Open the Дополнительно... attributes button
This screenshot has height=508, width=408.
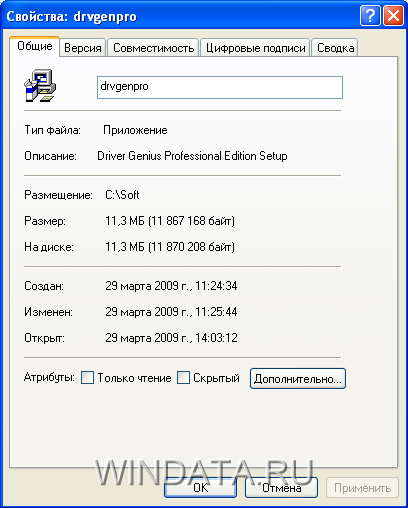(x=298, y=378)
